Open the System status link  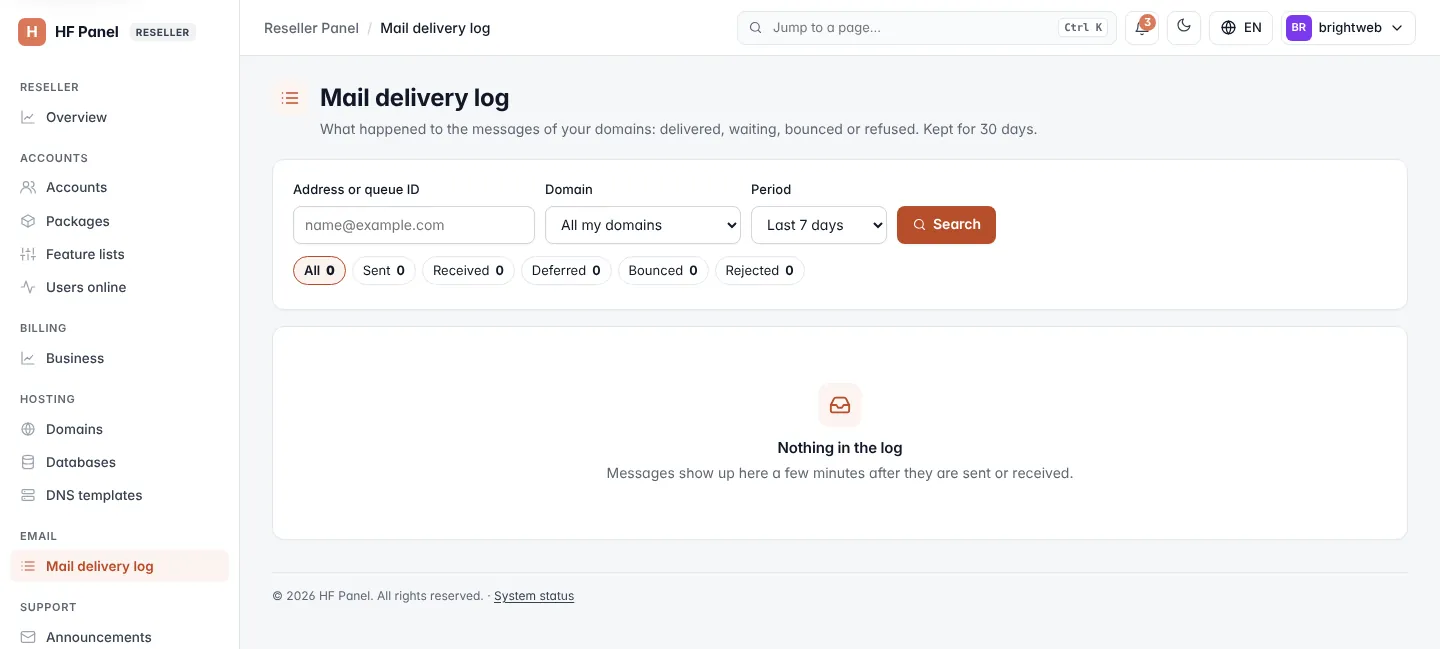534,596
